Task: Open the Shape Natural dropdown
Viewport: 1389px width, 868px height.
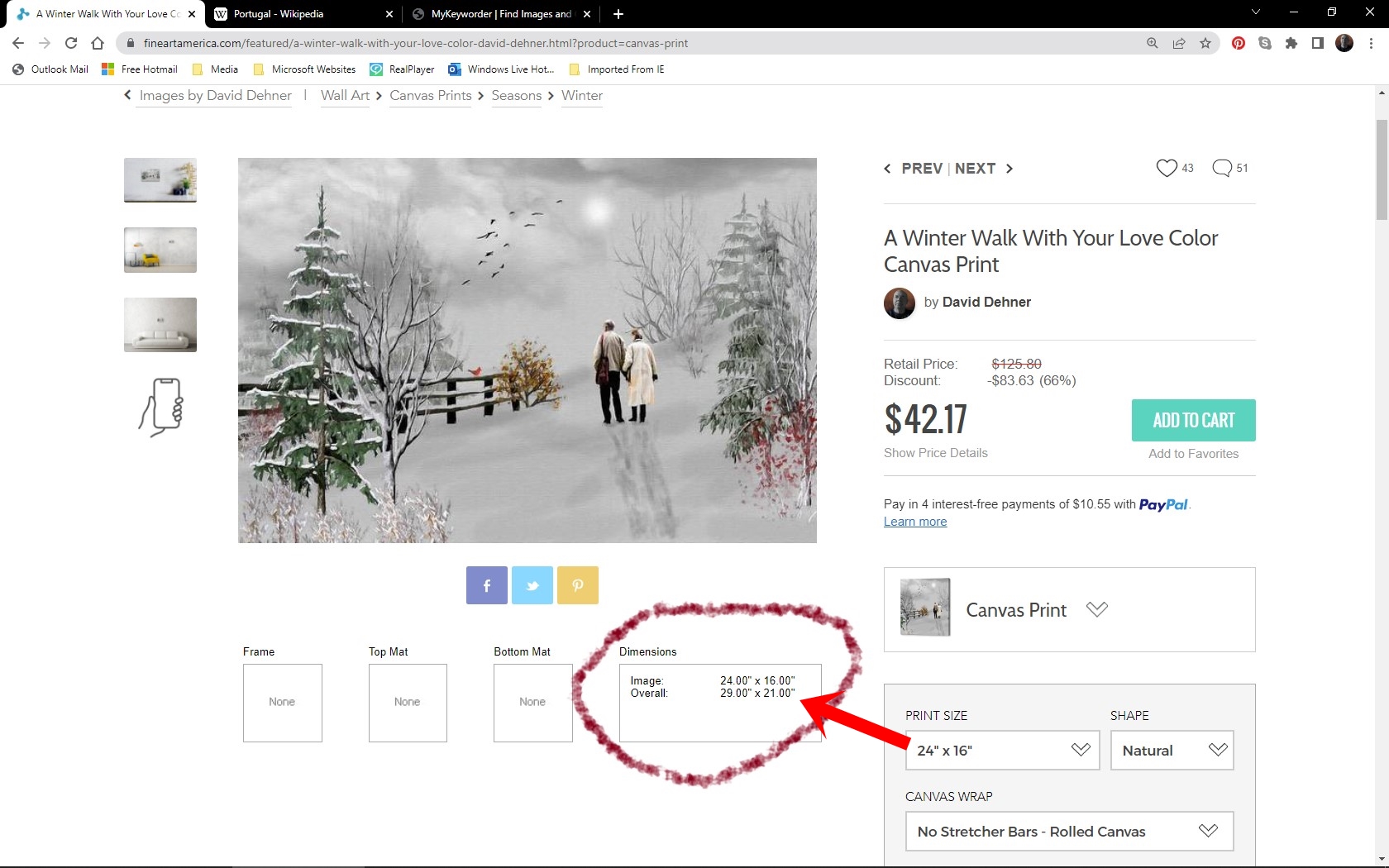Action: [x=1172, y=750]
